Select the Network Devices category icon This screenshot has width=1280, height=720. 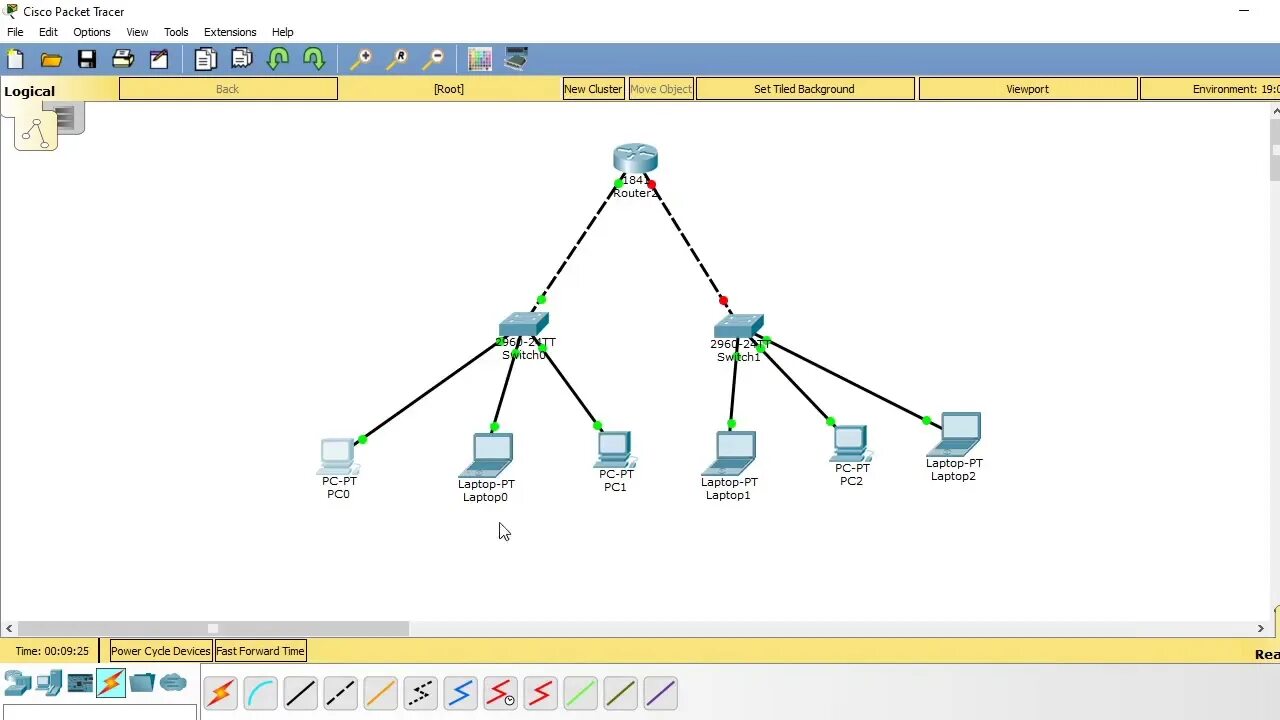coord(18,683)
